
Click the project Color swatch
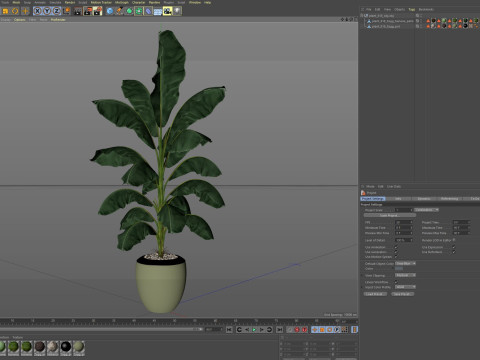399,269
